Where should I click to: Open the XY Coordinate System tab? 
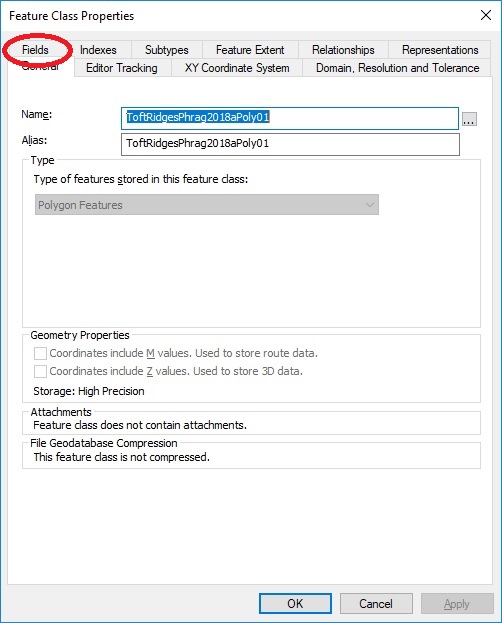(237, 68)
